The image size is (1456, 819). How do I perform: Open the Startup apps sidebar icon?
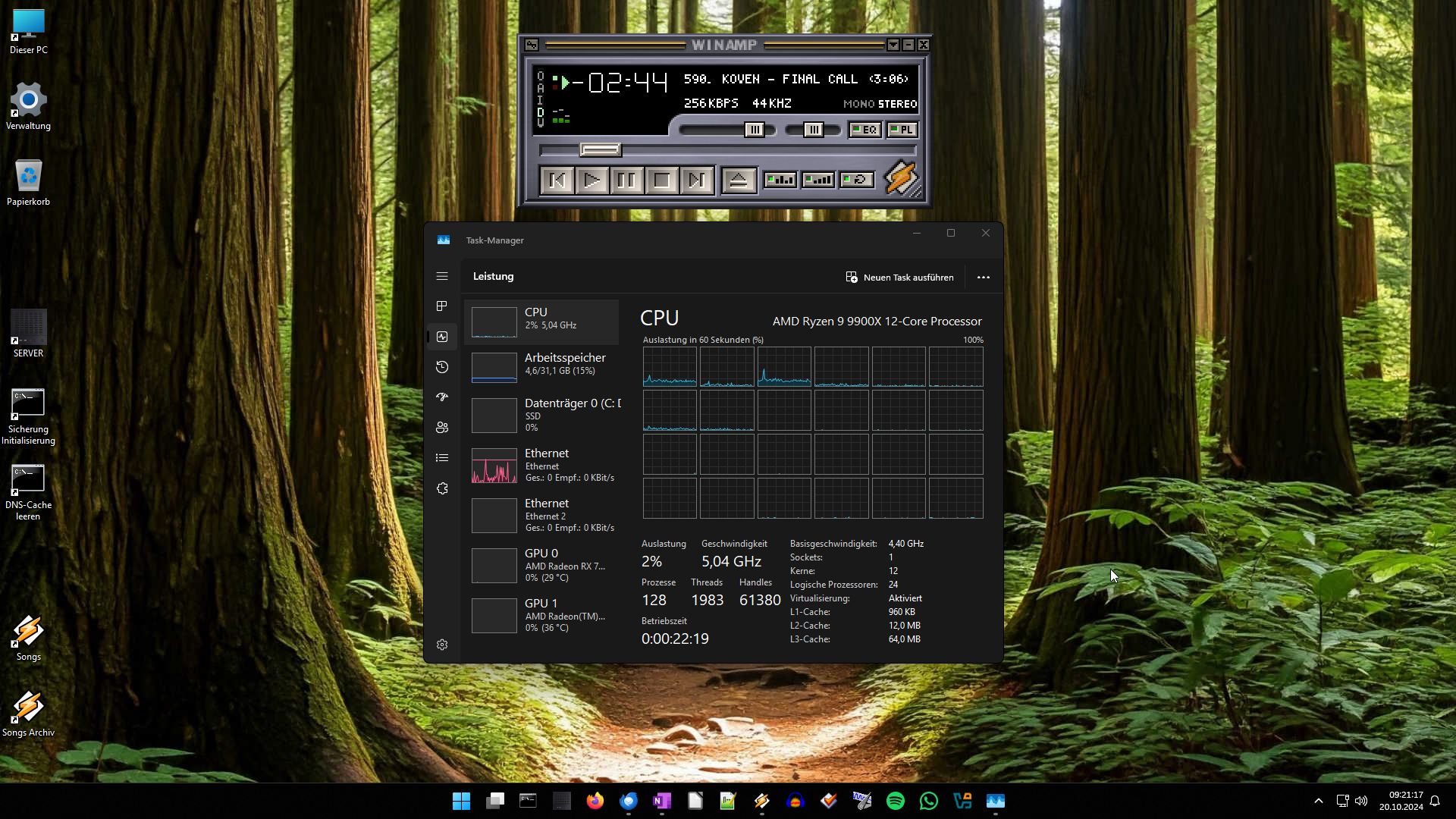coord(442,397)
